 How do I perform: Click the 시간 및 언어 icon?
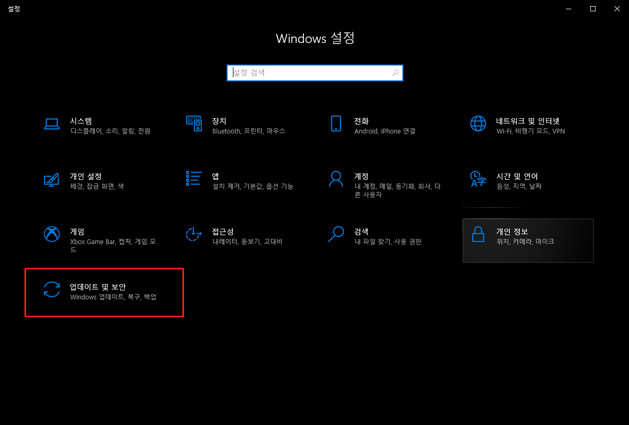[478, 179]
